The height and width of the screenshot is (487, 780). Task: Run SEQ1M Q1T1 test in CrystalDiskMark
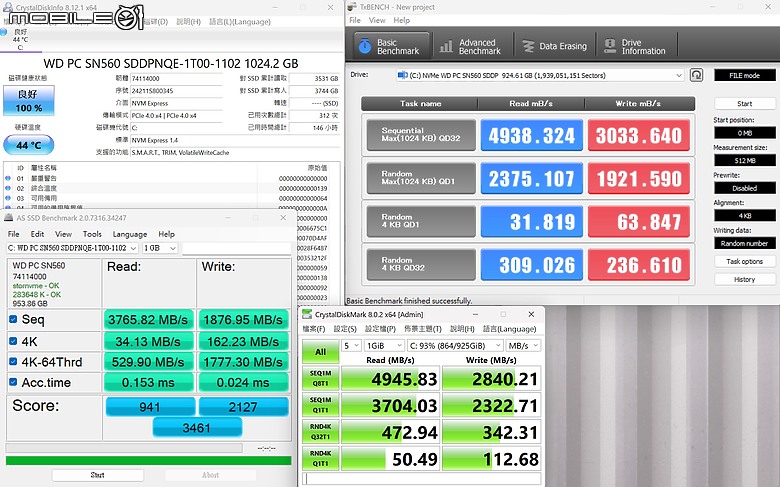click(x=320, y=405)
